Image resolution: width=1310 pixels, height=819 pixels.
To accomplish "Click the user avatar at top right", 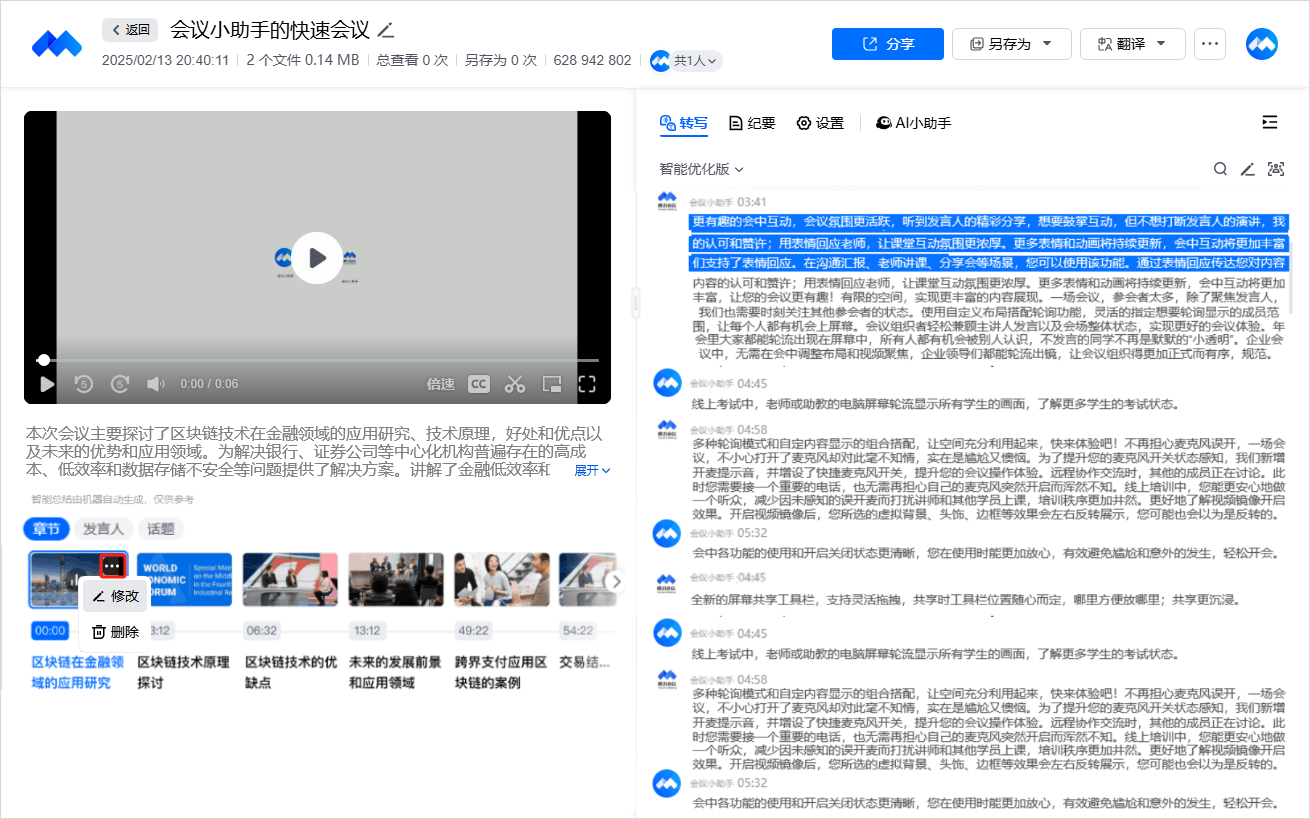I will pyautogui.click(x=1262, y=44).
